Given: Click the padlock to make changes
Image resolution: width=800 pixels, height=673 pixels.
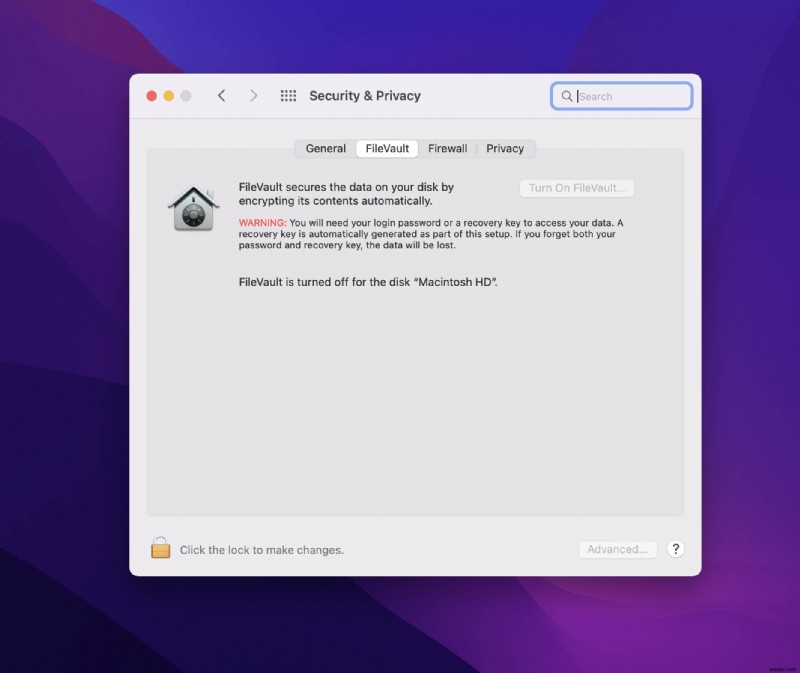Looking at the screenshot, I should 161,548.
